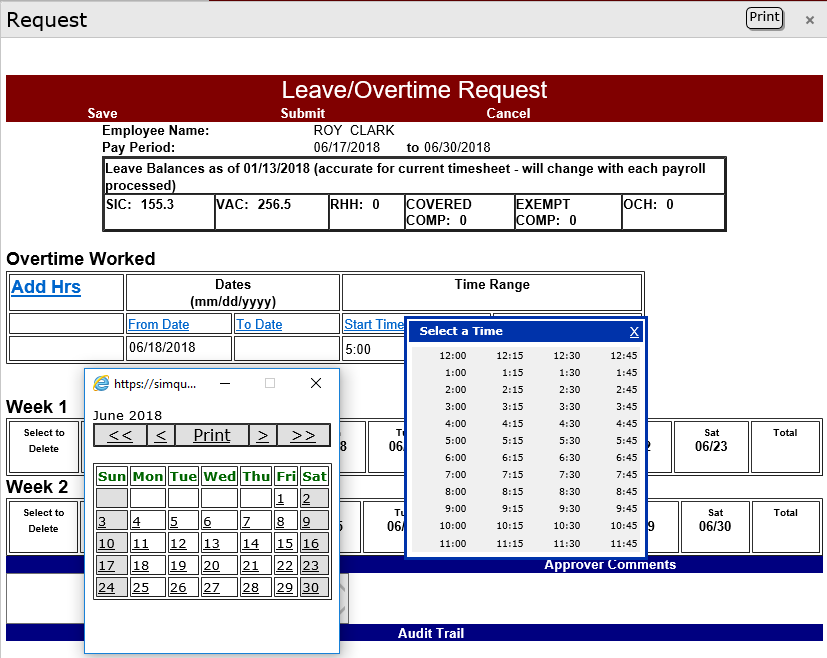The height and width of the screenshot is (658, 827).
Task: Select June 21 in the calendar
Action: [251, 566]
